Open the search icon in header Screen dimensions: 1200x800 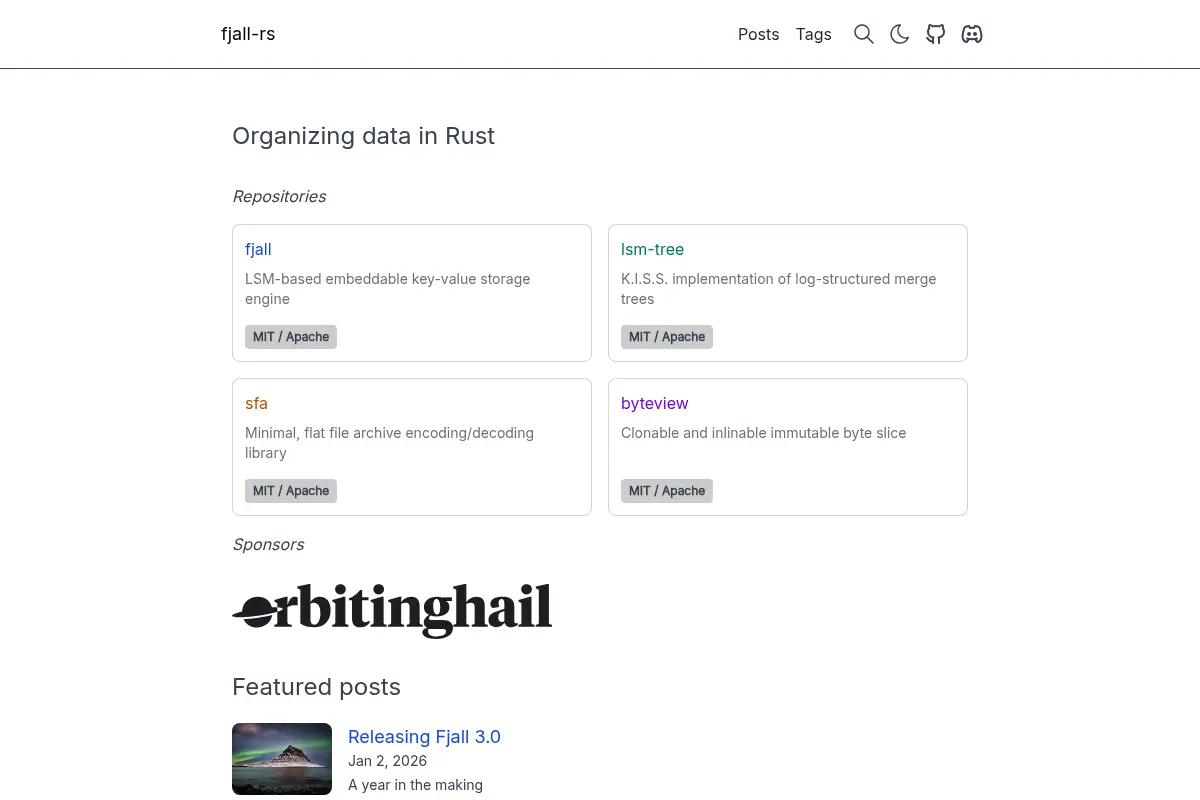(x=864, y=34)
